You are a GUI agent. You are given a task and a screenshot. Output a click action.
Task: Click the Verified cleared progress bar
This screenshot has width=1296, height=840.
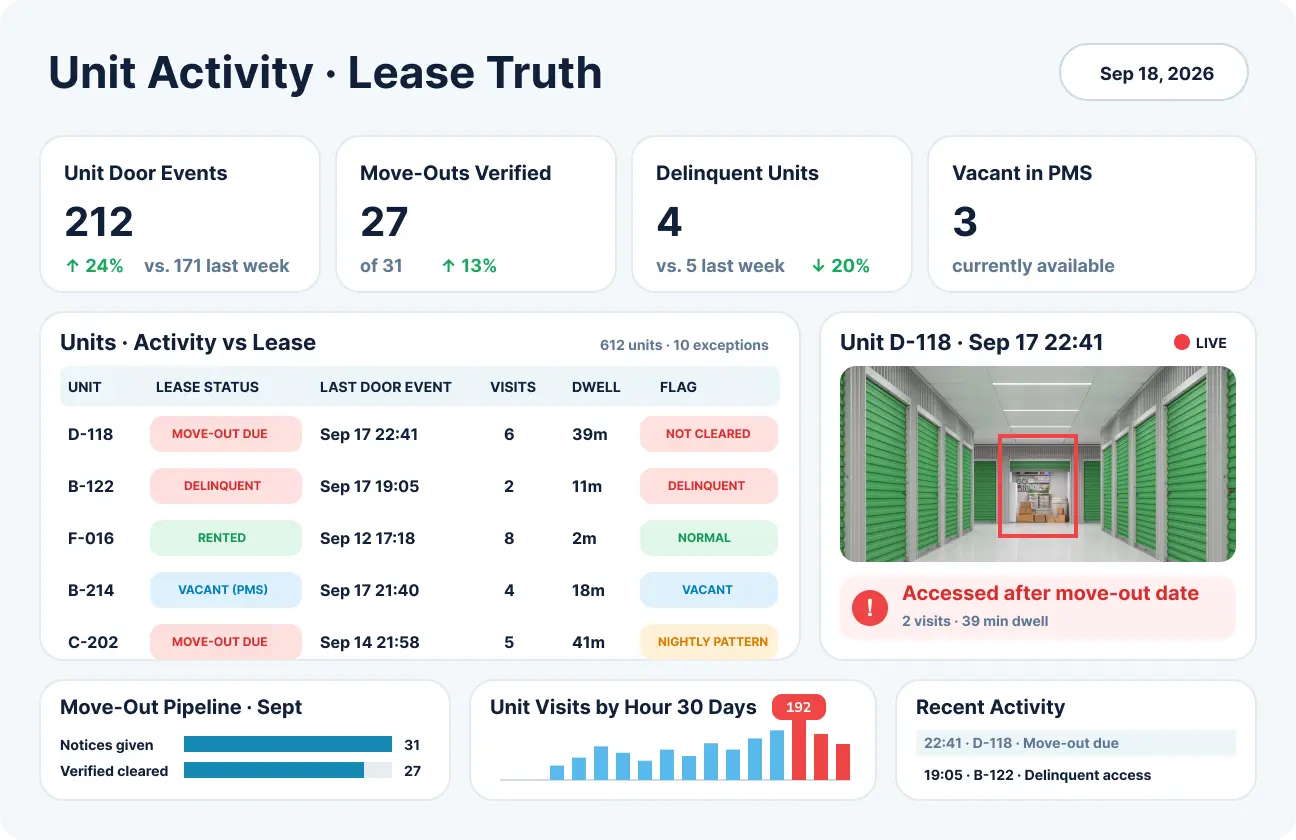click(x=288, y=771)
